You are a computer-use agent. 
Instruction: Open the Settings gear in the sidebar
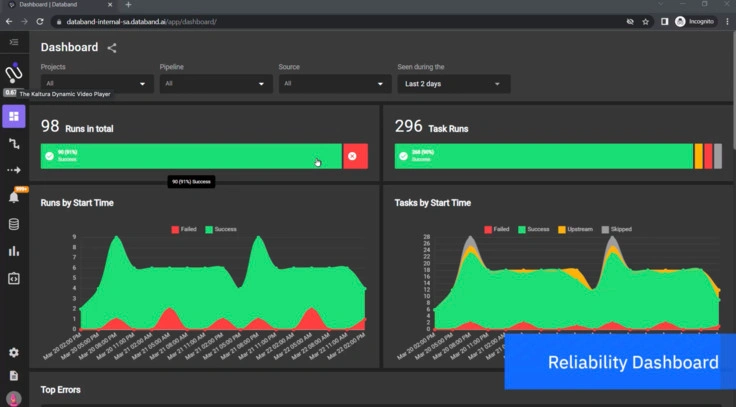click(x=14, y=352)
